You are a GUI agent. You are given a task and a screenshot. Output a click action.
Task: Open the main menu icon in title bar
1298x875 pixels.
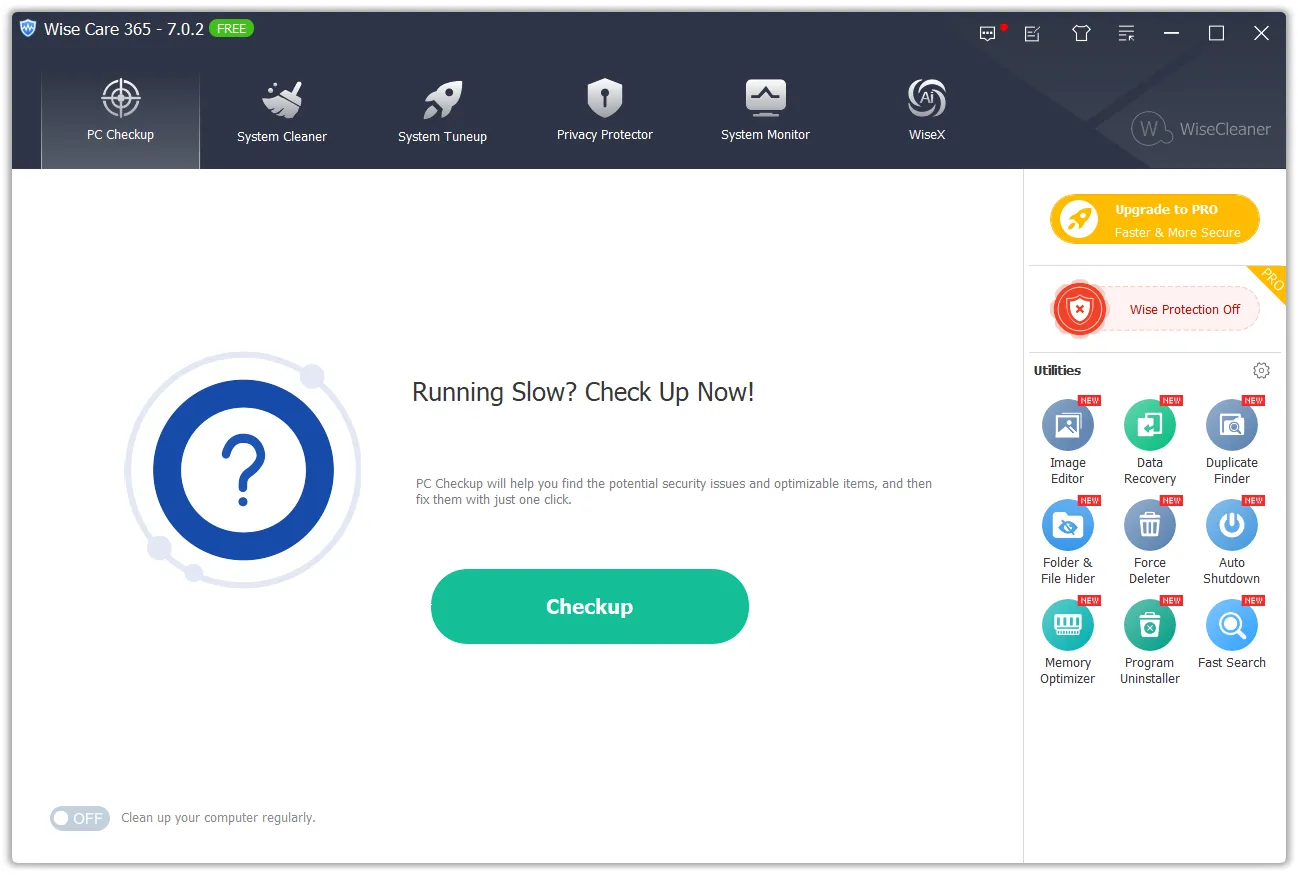point(1127,33)
